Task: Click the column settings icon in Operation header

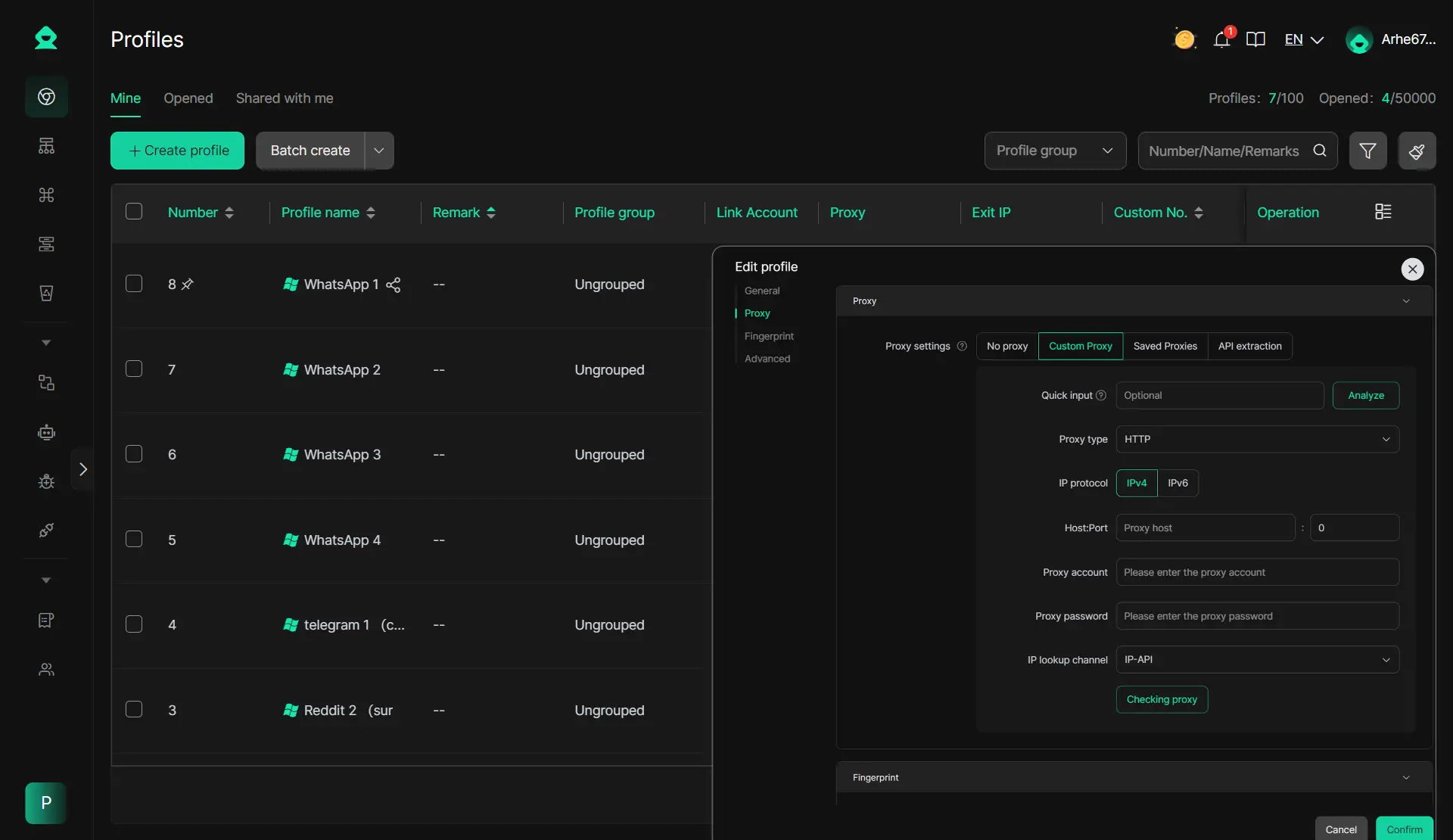Action: (x=1383, y=212)
